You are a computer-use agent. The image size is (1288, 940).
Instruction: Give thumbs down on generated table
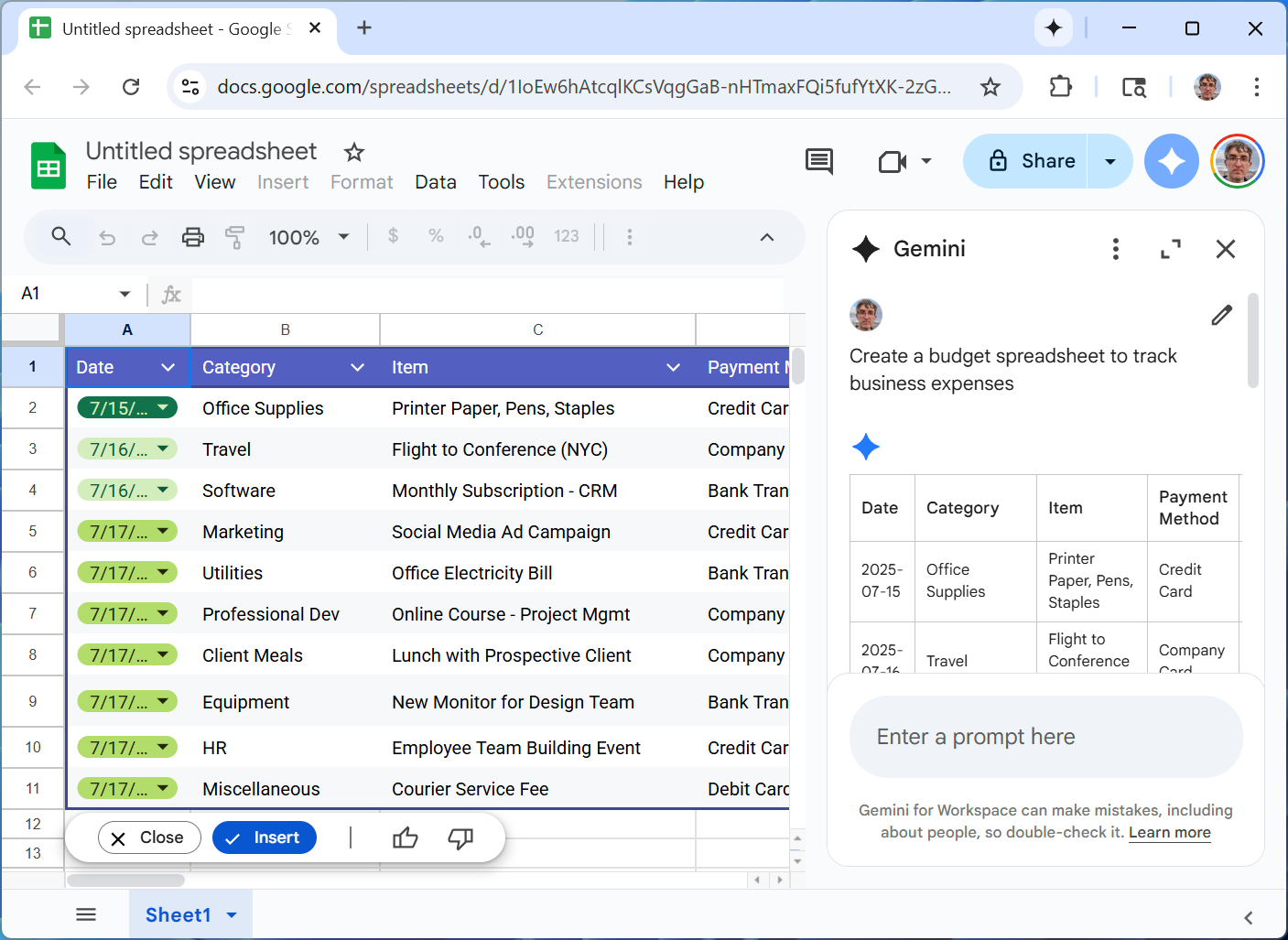460,837
